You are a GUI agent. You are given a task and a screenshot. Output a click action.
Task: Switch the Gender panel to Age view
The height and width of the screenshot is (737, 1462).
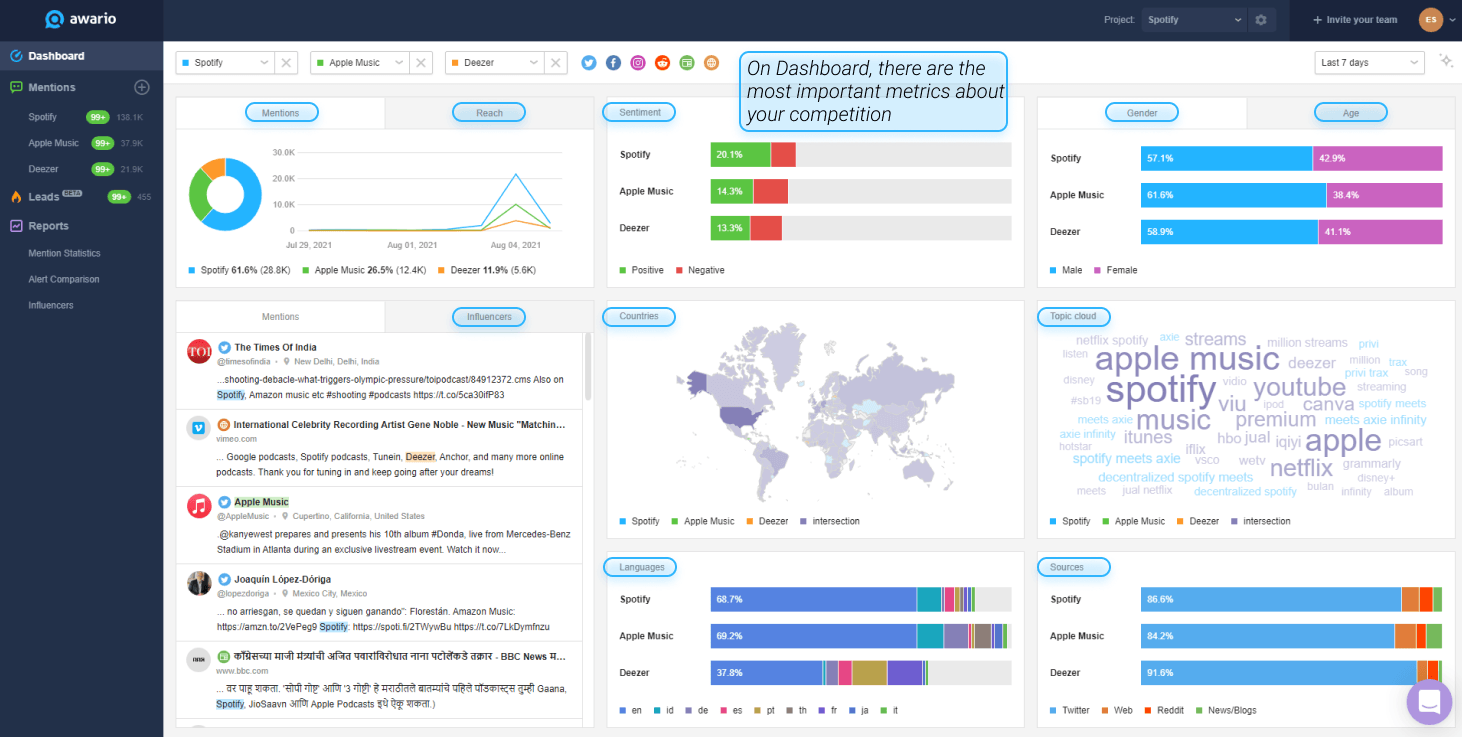[1350, 112]
